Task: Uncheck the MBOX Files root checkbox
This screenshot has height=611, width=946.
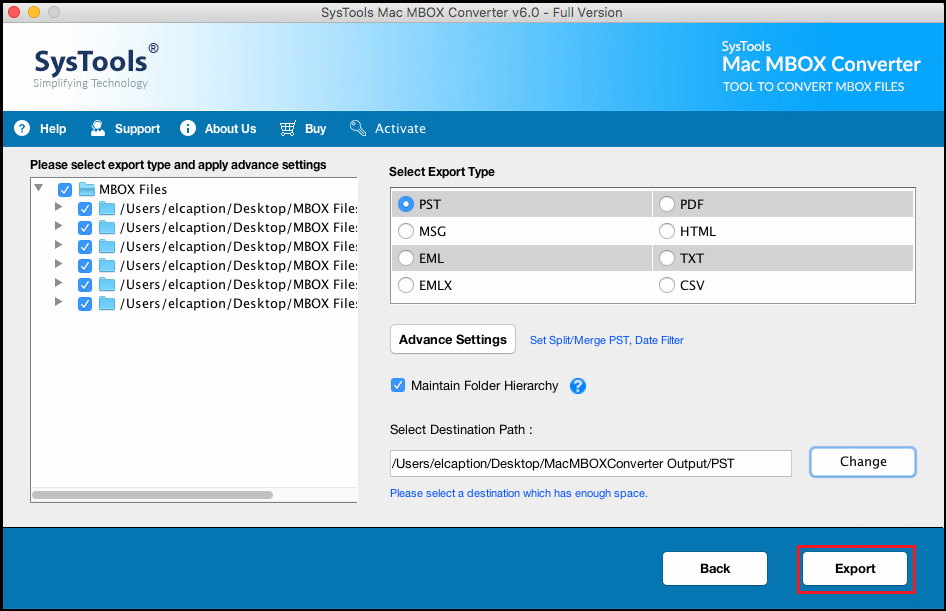Action: [65, 190]
